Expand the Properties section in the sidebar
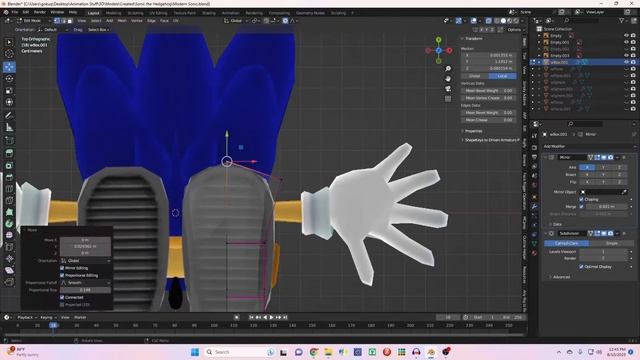Viewport: 640px width, 360px height. point(472,131)
